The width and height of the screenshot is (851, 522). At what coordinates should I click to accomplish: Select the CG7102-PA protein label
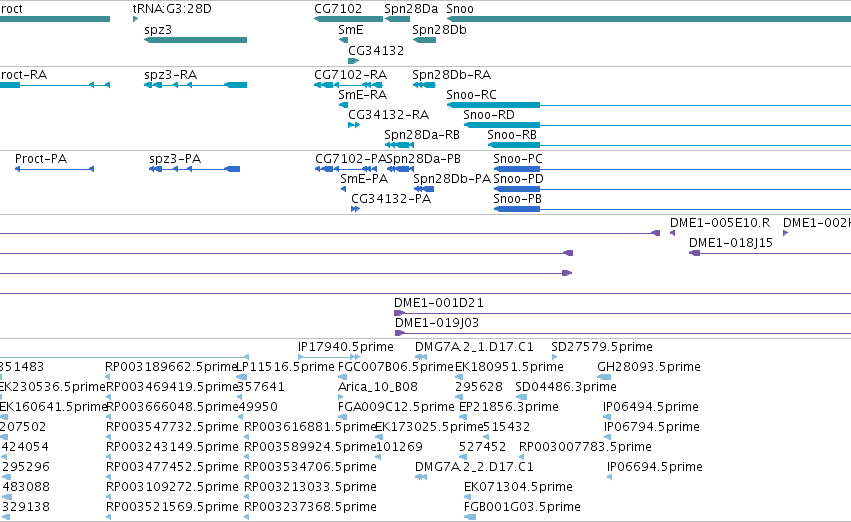point(350,158)
